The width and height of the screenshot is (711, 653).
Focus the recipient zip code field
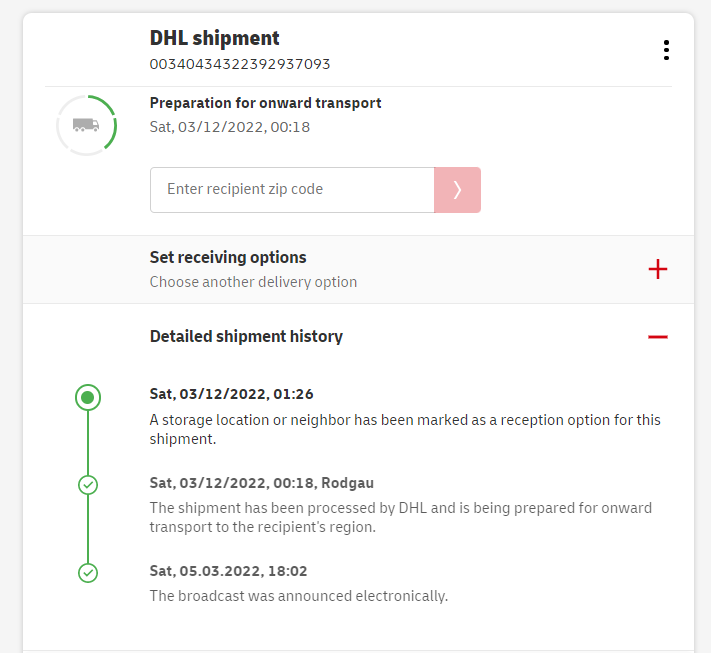(292, 190)
